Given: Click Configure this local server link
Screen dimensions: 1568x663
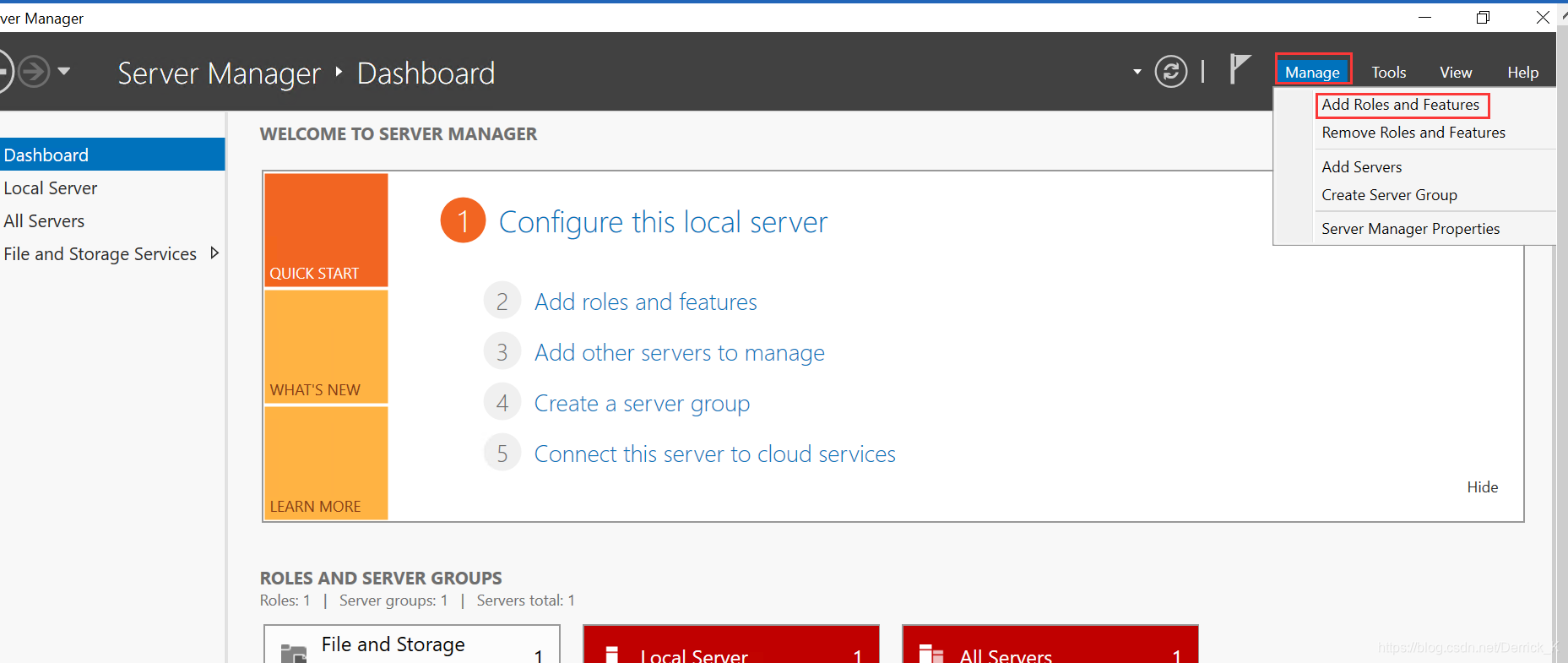Looking at the screenshot, I should click(x=663, y=222).
